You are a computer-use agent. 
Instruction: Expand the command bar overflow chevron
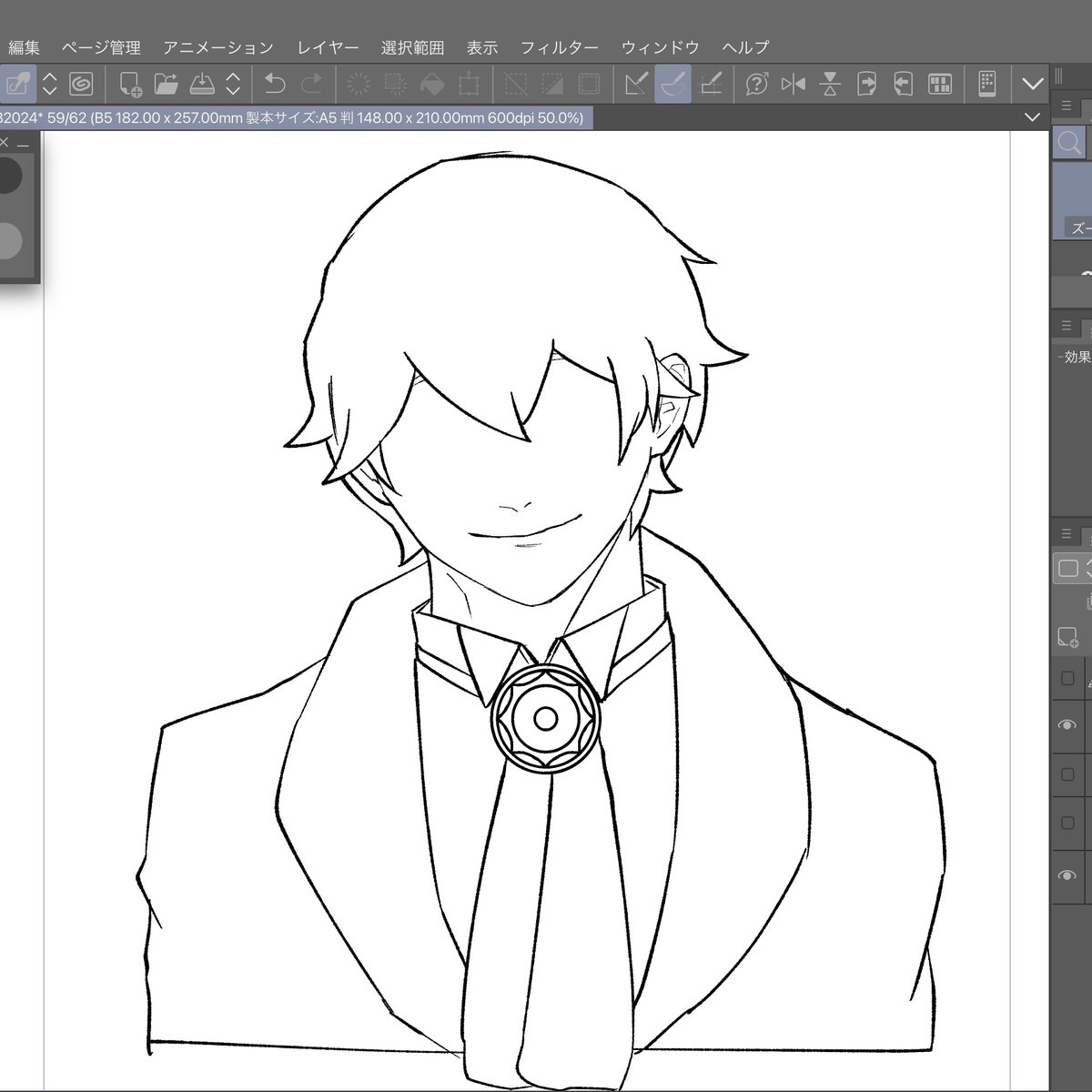(x=1033, y=85)
